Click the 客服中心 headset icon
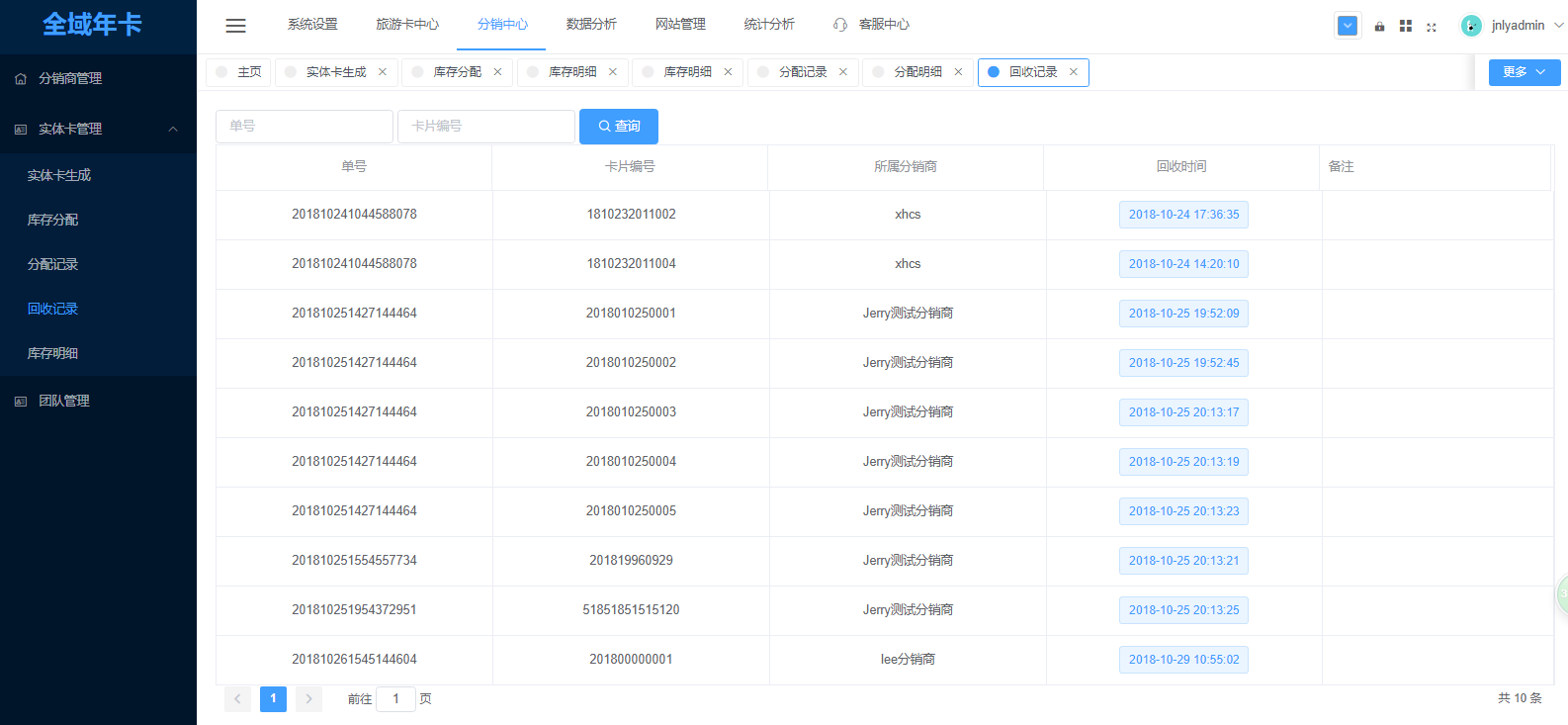Image resolution: width=1568 pixels, height=725 pixels. tap(840, 25)
